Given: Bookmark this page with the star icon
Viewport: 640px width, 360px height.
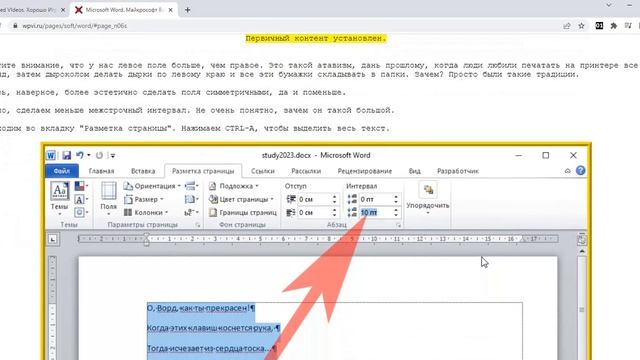Looking at the screenshot, I should click(x=581, y=26).
